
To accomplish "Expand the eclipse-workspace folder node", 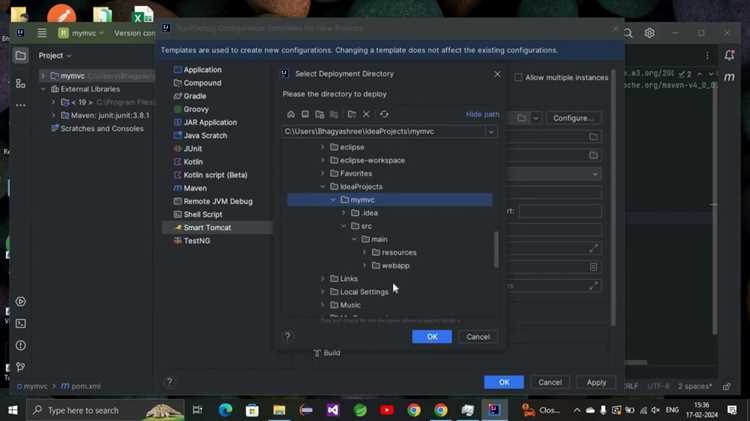I will coord(322,160).
